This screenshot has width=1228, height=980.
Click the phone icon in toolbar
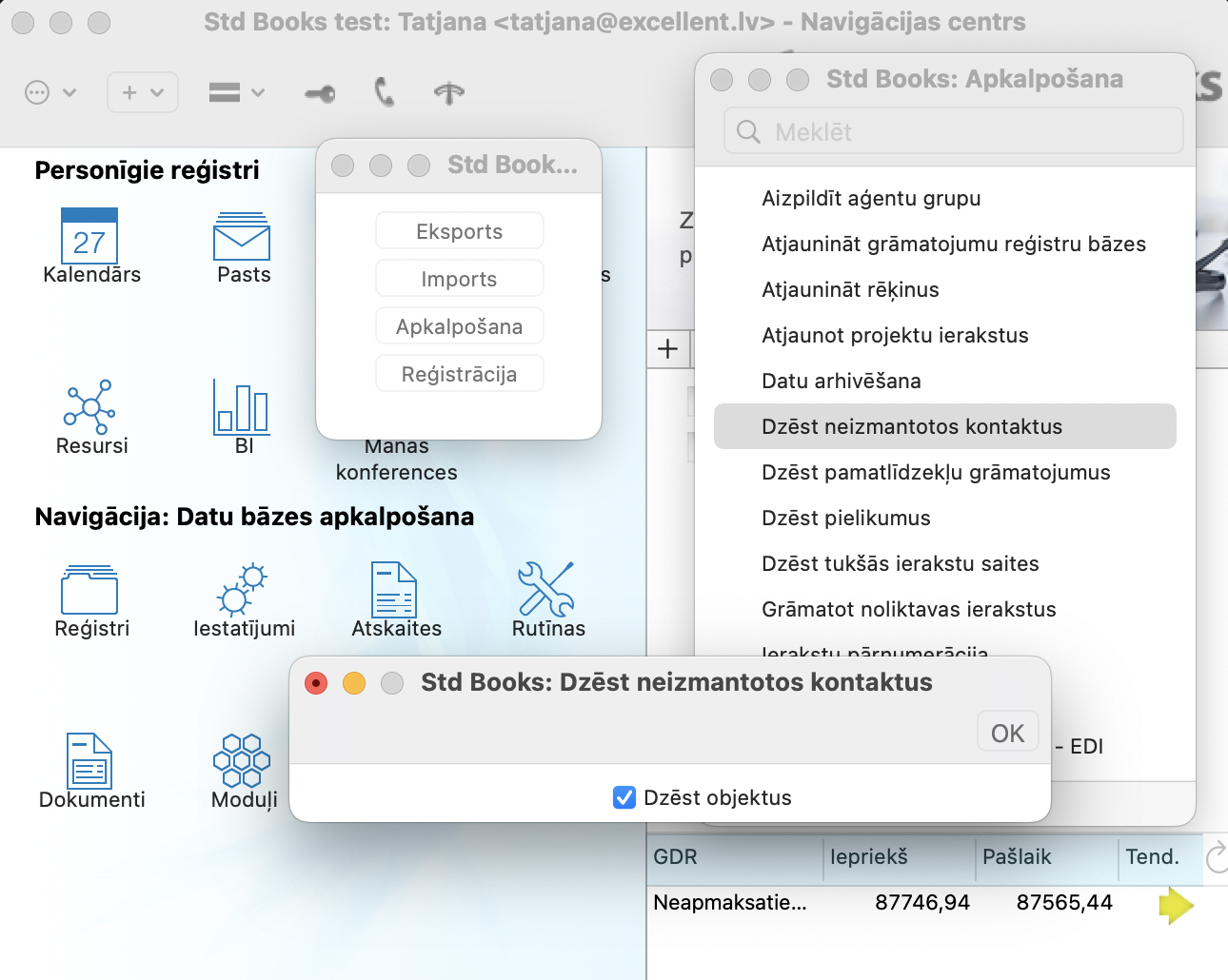coord(385,92)
